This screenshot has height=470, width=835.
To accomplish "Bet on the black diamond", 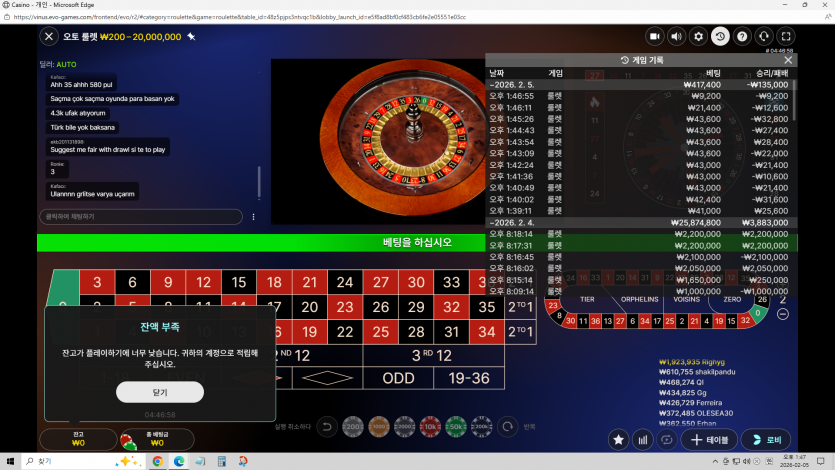I will [327, 378].
